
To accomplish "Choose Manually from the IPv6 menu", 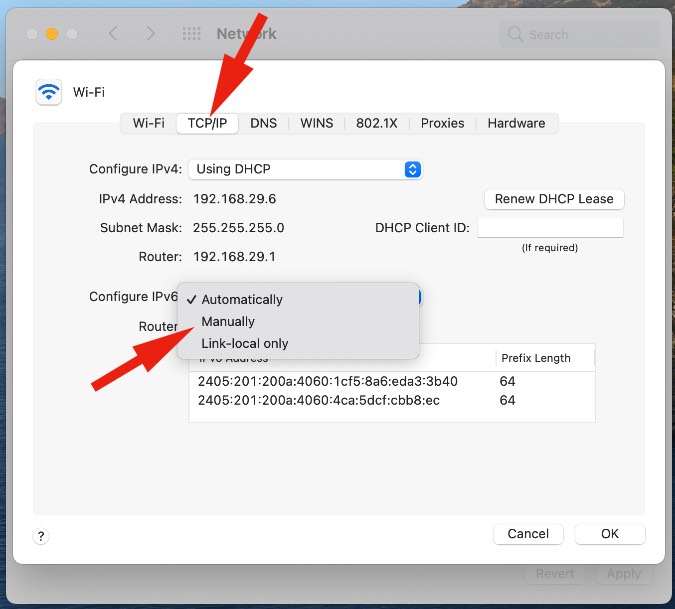I will [228, 321].
